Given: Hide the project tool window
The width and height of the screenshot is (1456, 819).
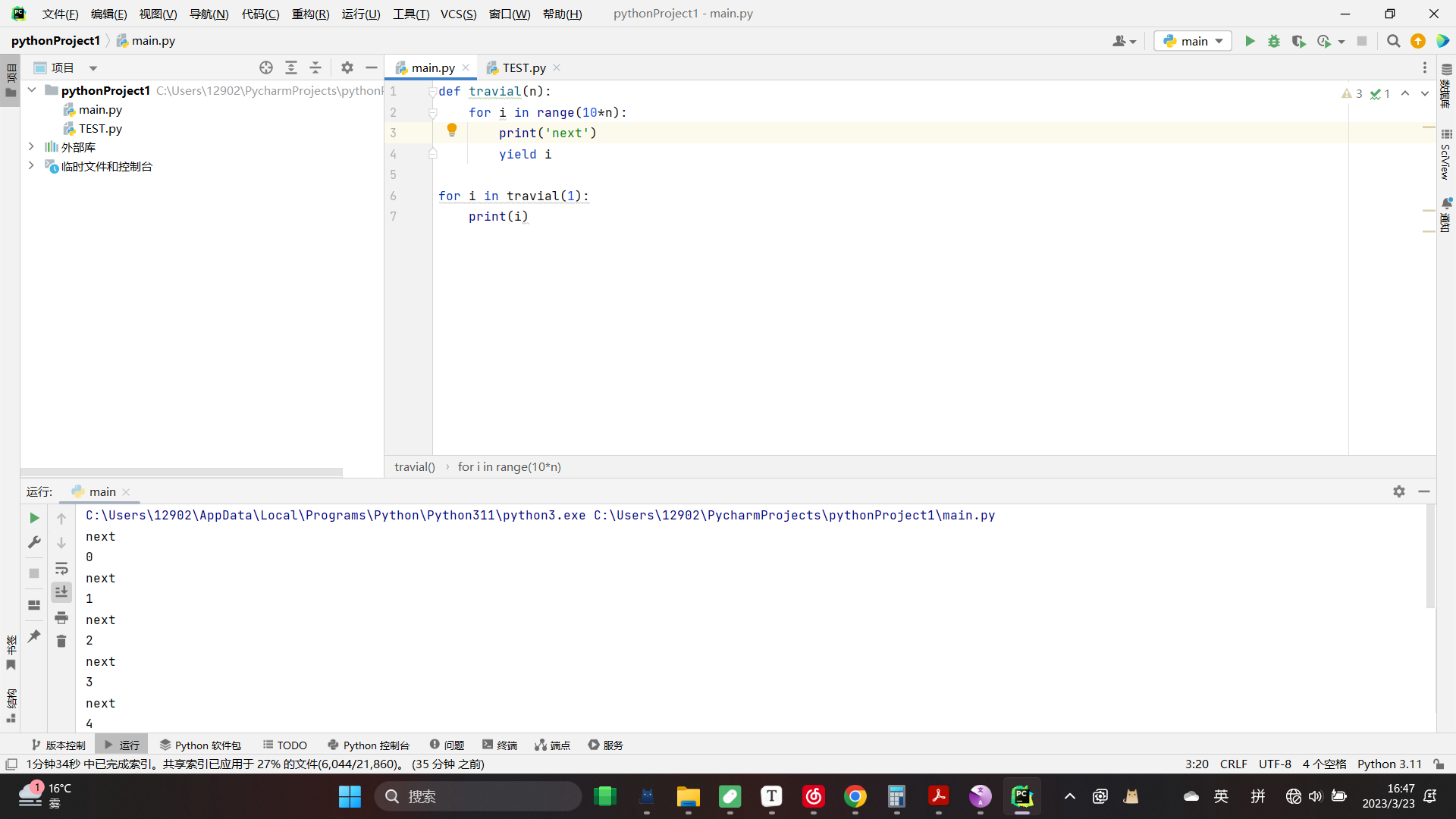Looking at the screenshot, I should pyautogui.click(x=372, y=67).
